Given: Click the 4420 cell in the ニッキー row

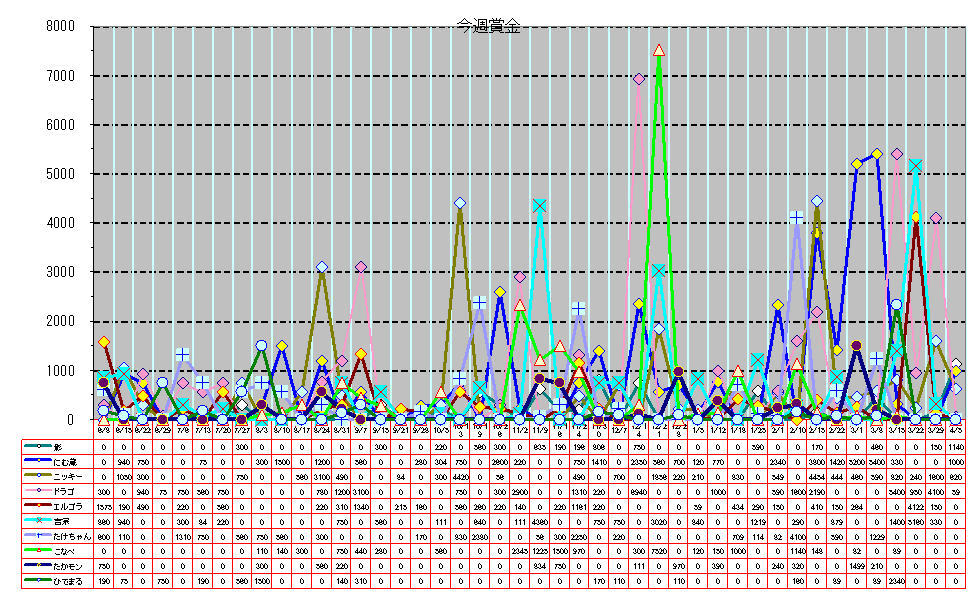Looking at the screenshot, I should (x=460, y=478).
